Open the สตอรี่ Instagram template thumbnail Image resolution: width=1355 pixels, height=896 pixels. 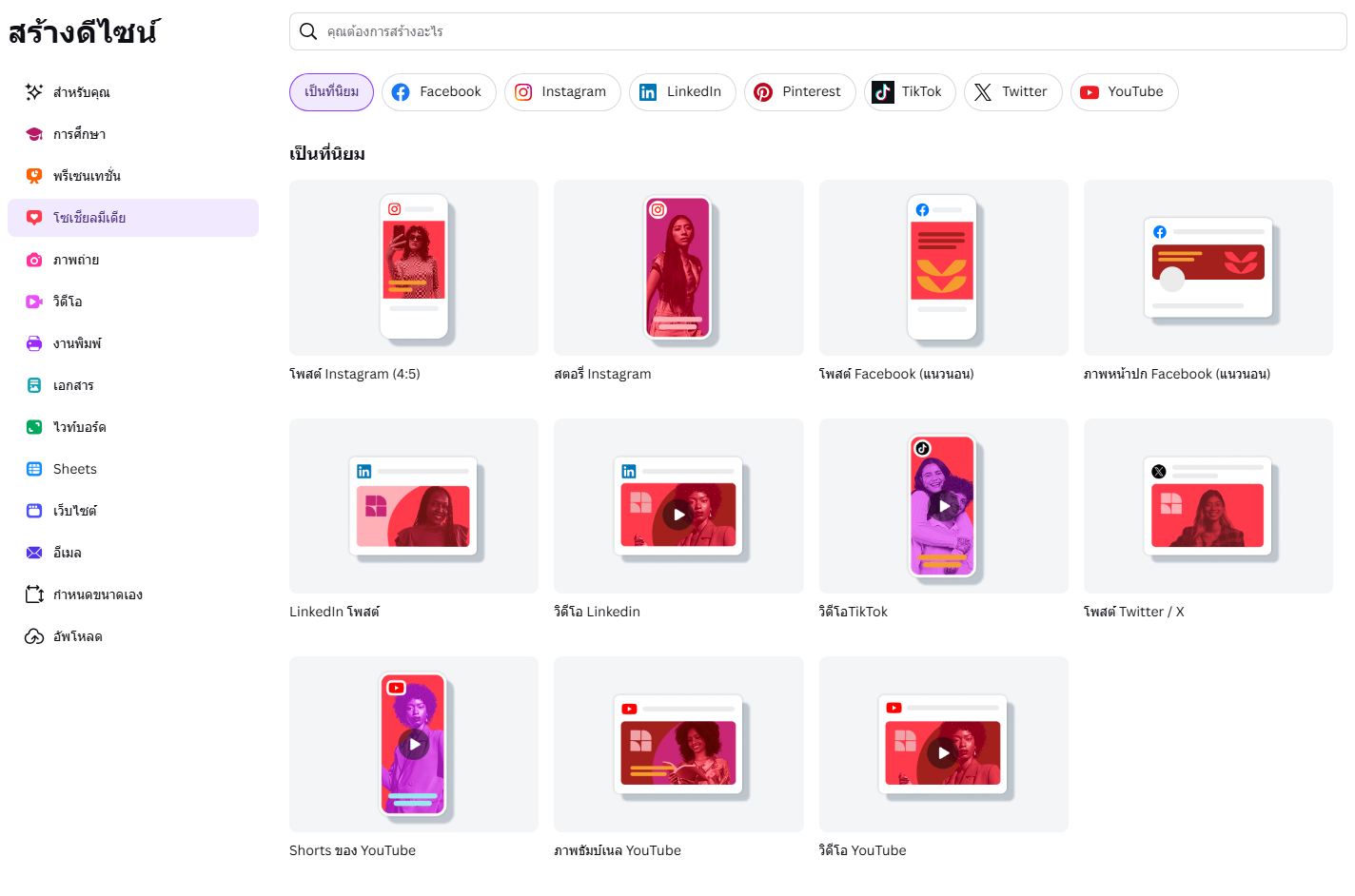tap(678, 267)
